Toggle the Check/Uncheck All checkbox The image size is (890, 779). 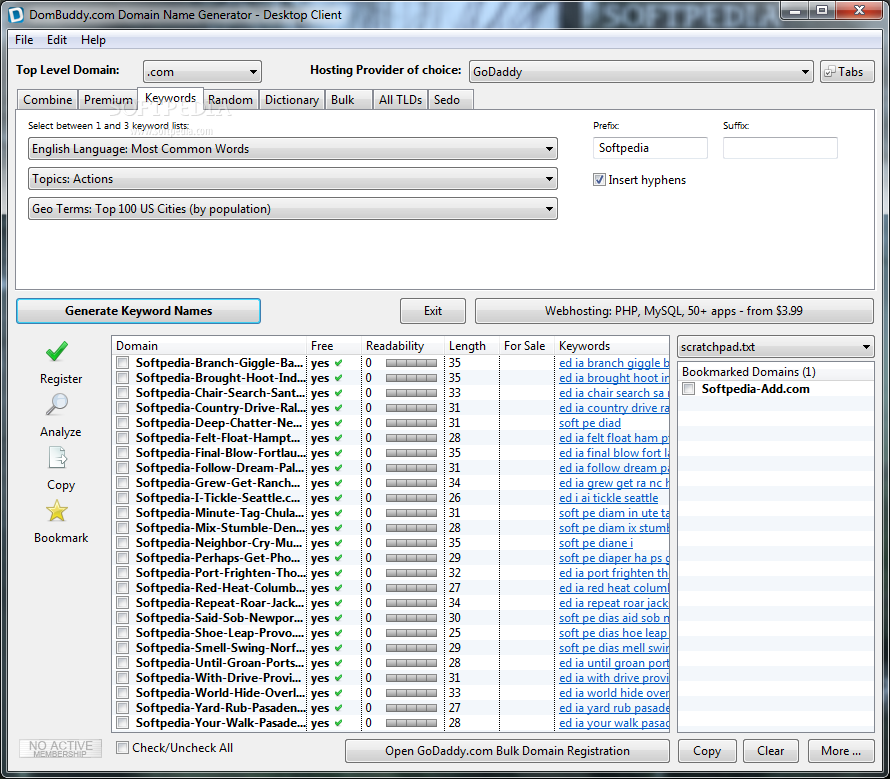(x=122, y=748)
